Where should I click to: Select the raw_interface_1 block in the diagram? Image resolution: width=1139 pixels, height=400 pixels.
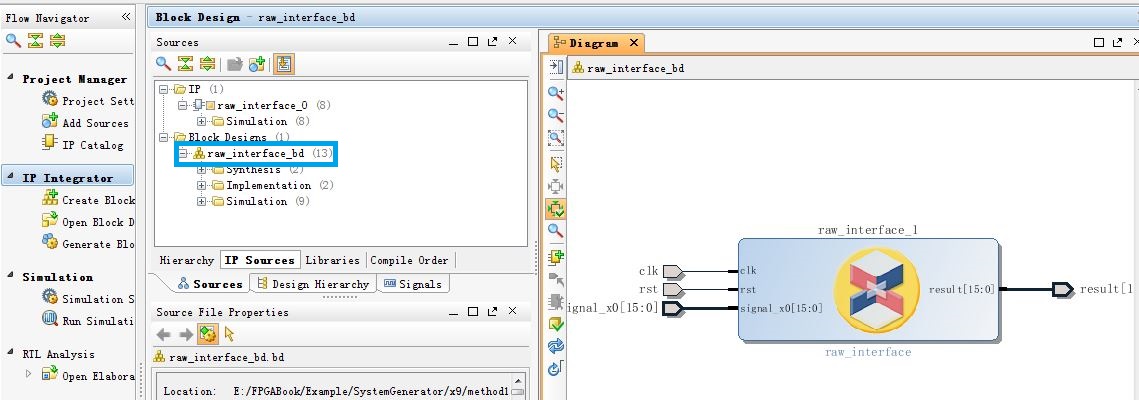[867, 290]
